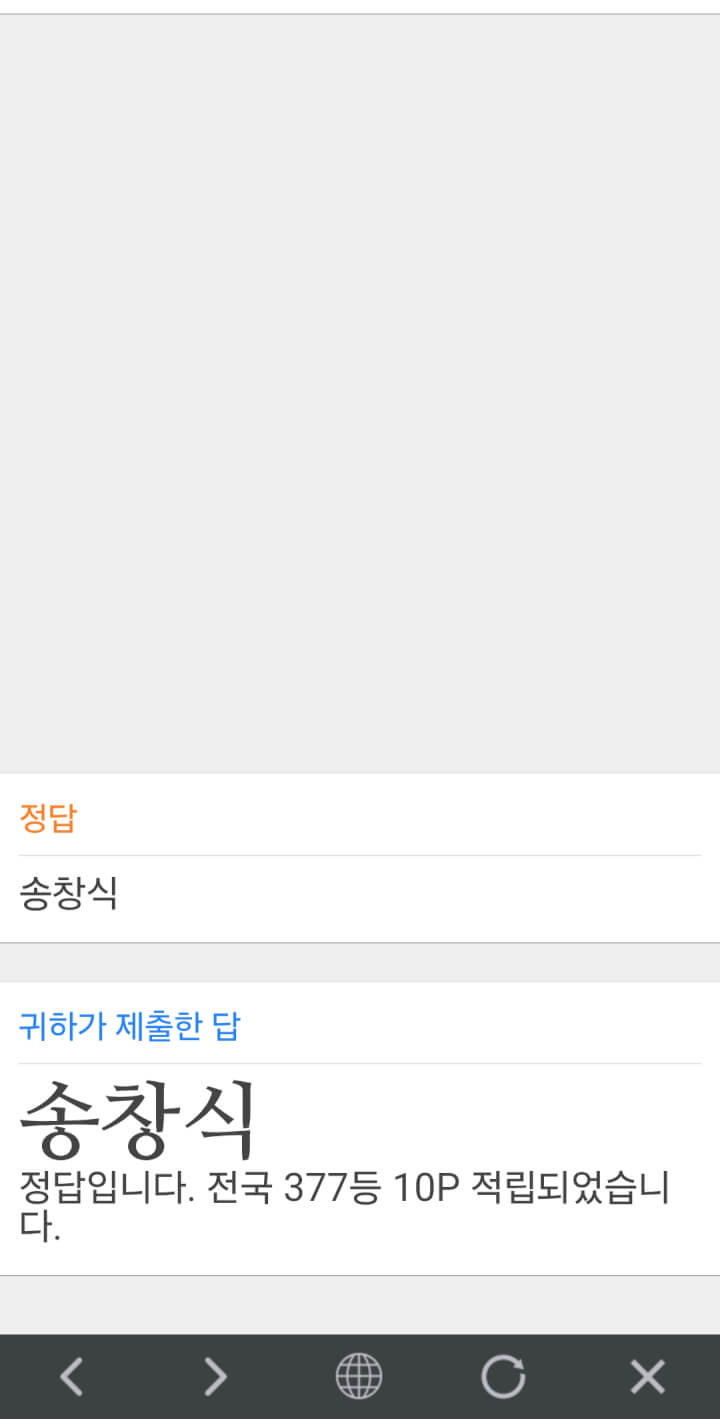Click the 전국 377등 ranking text
The width and height of the screenshot is (720, 1419).
pyautogui.click(x=292, y=1189)
